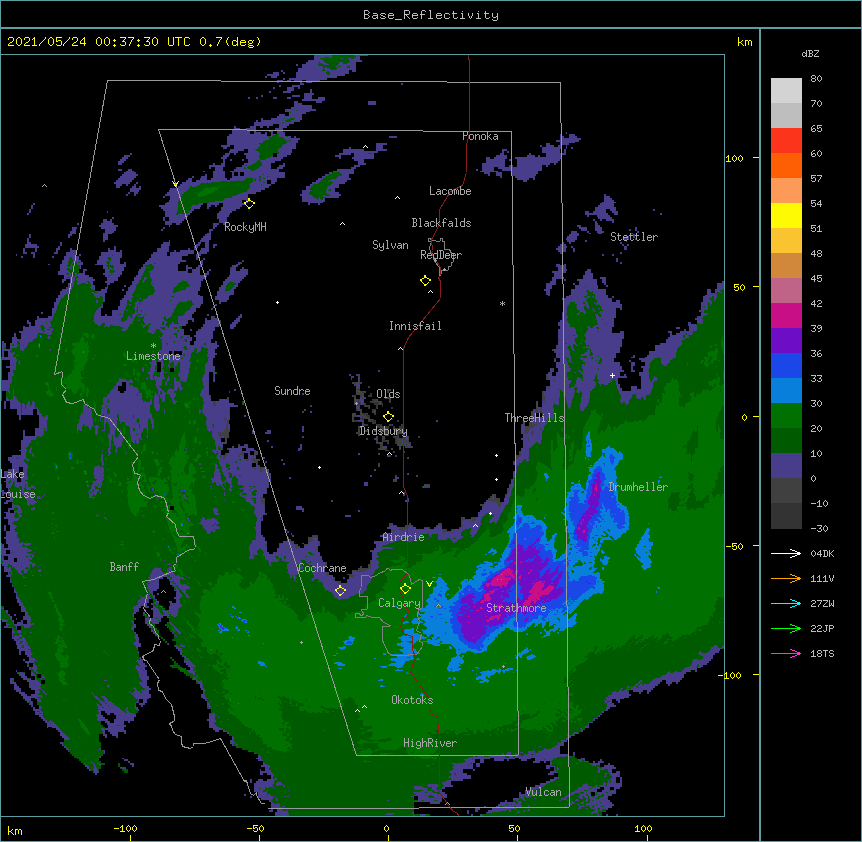
Task: Select the 0 dBZ slate-purple swatch
Action: coord(786,466)
